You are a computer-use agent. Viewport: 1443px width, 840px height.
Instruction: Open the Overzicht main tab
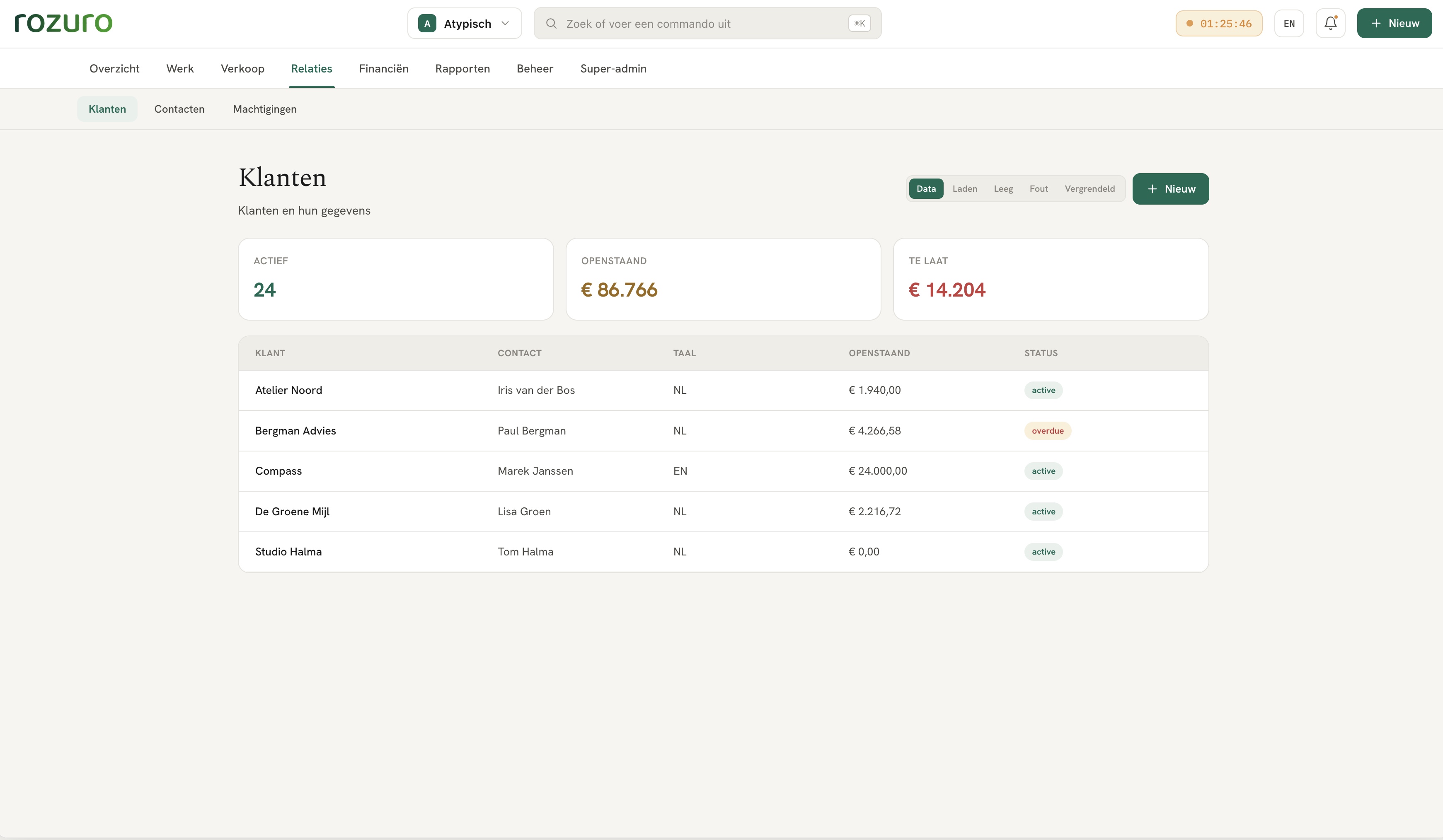coord(114,69)
